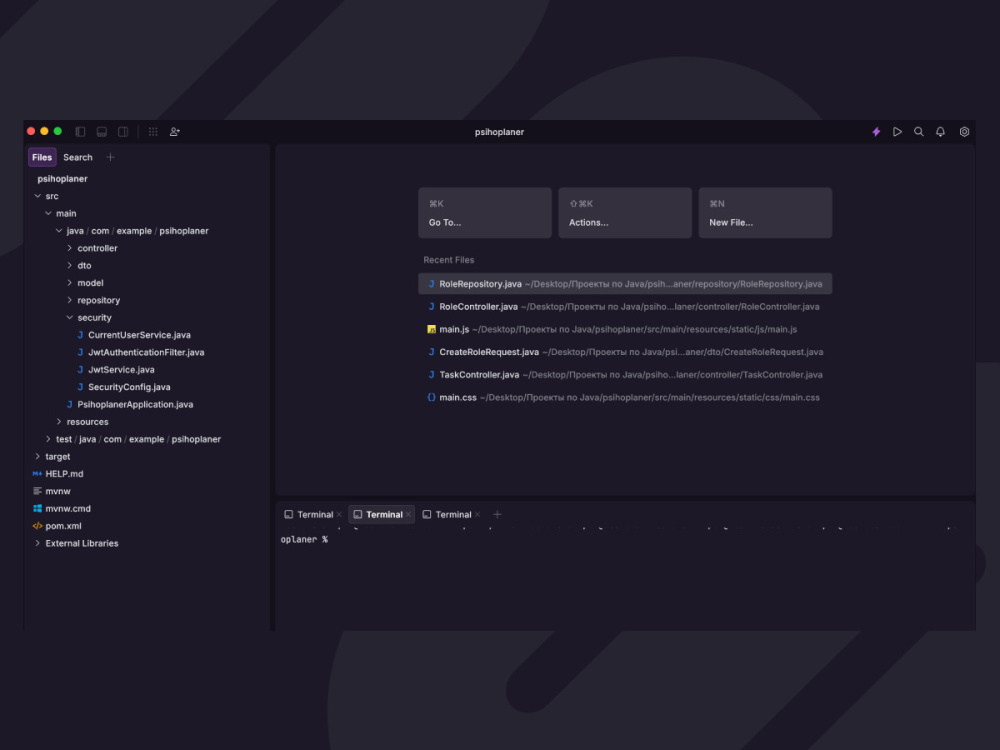Close the first Terminal tab
This screenshot has width=1000, height=750.
pos(339,515)
